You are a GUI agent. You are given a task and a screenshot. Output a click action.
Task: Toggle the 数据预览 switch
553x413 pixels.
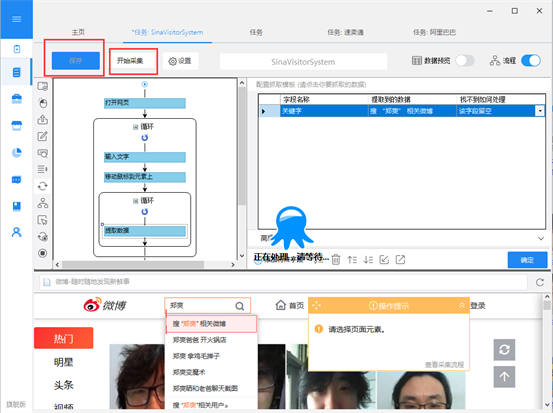[465, 61]
